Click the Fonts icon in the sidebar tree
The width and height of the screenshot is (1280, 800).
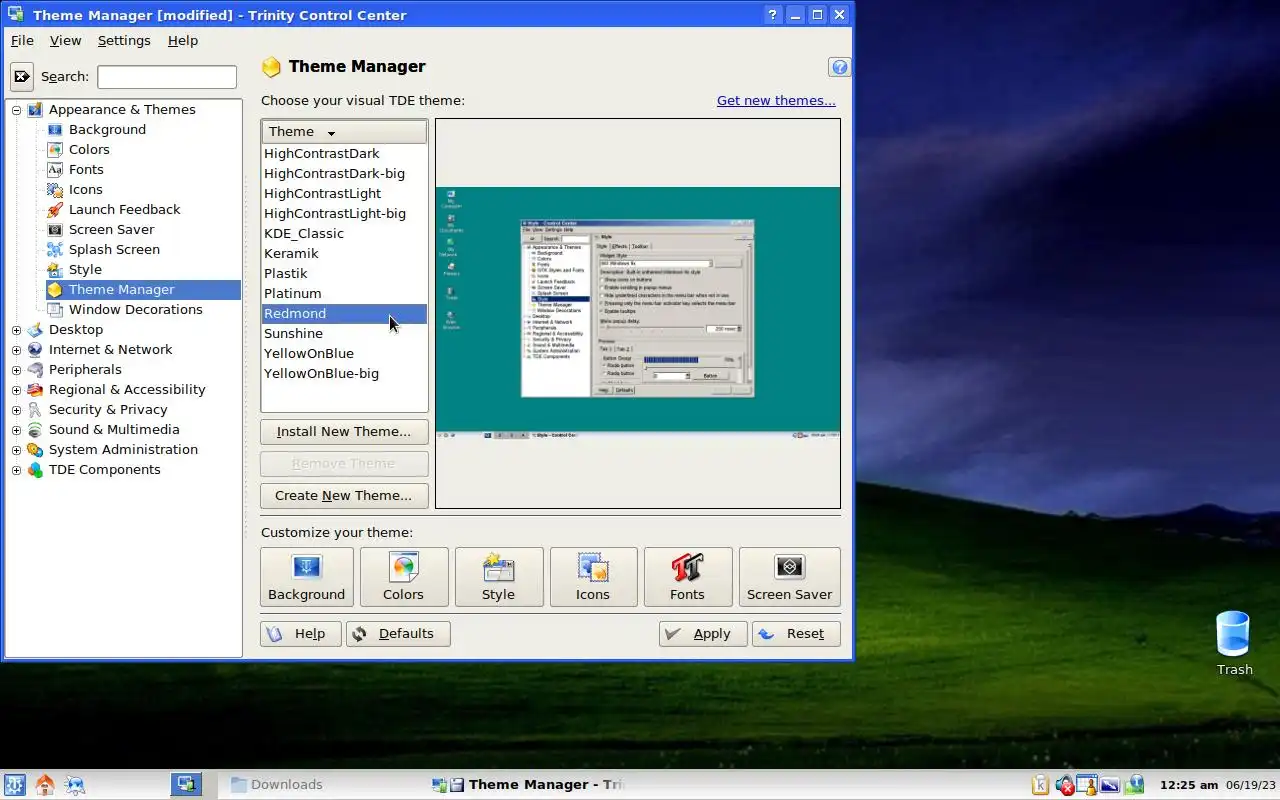click(x=55, y=169)
